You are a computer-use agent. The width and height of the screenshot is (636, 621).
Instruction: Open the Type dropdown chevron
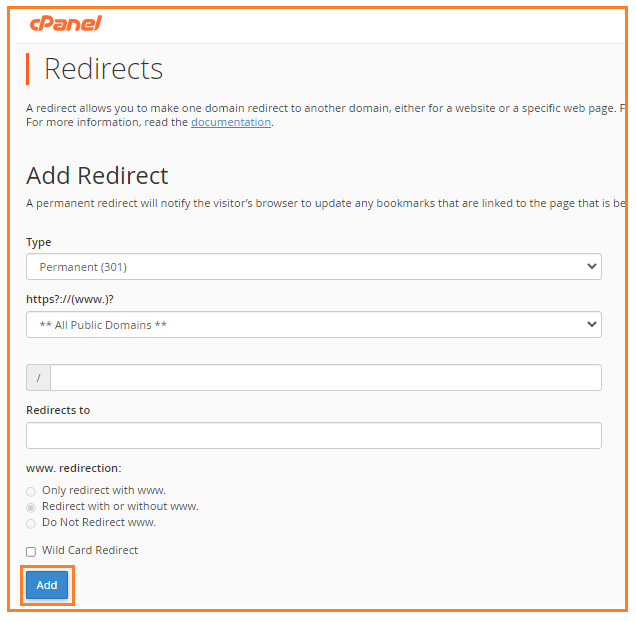tap(591, 266)
